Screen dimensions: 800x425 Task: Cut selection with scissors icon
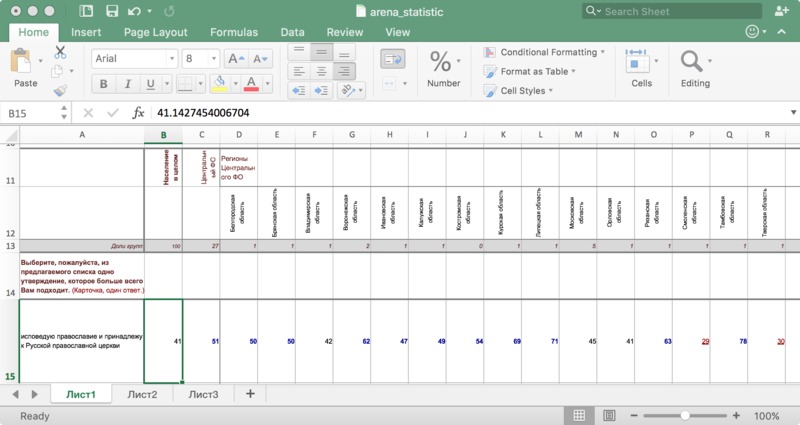coord(60,52)
